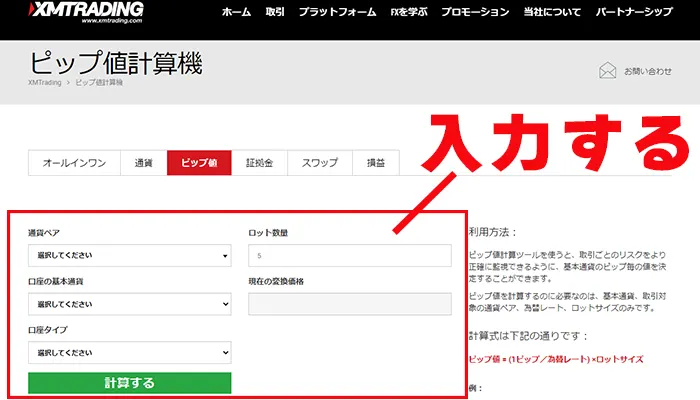Switch to the スワップ tab
The height and width of the screenshot is (400, 700).
[x=320, y=163]
